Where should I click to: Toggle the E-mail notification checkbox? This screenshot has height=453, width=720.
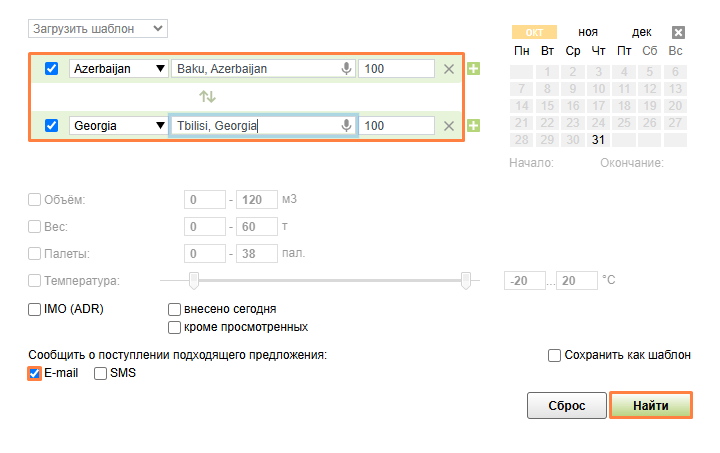coord(35,373)
